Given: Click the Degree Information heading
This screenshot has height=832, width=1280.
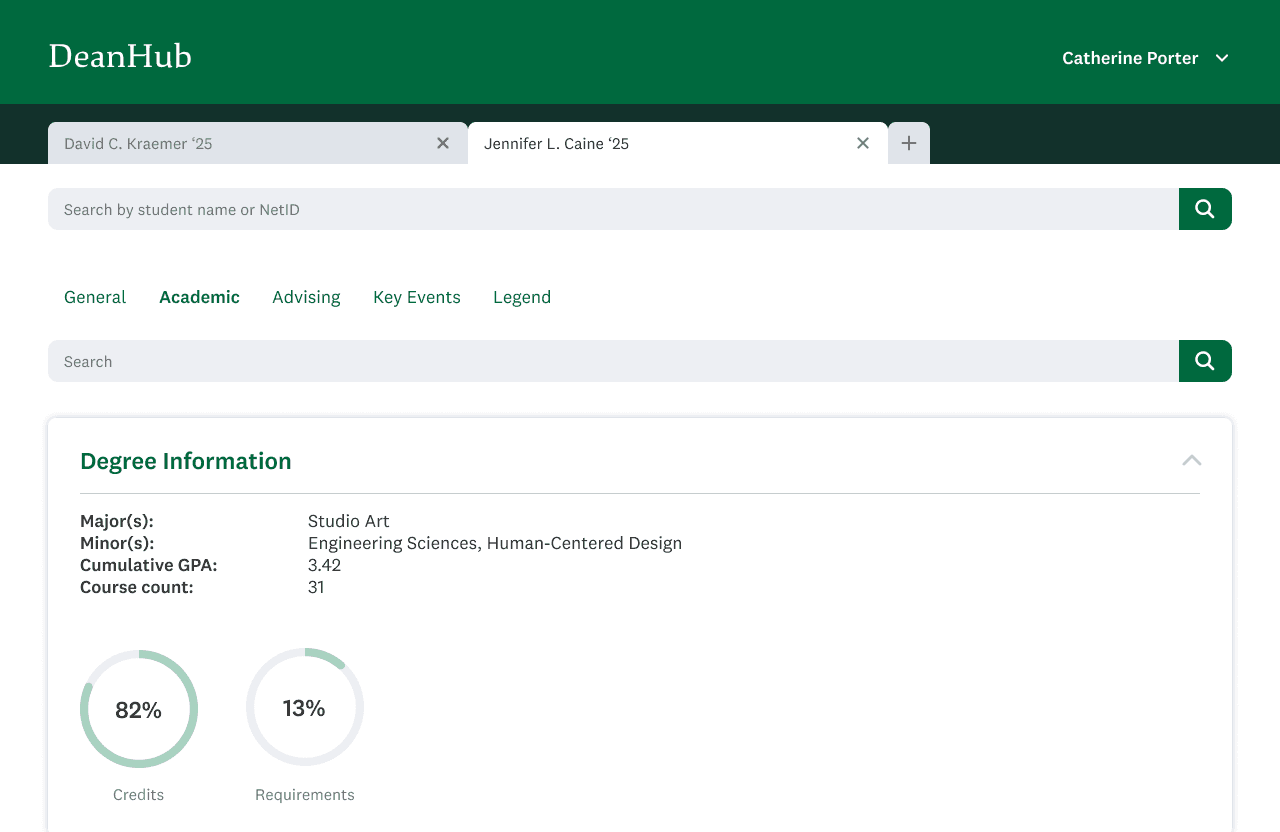Looking at the screenshot, I should 186,461.
